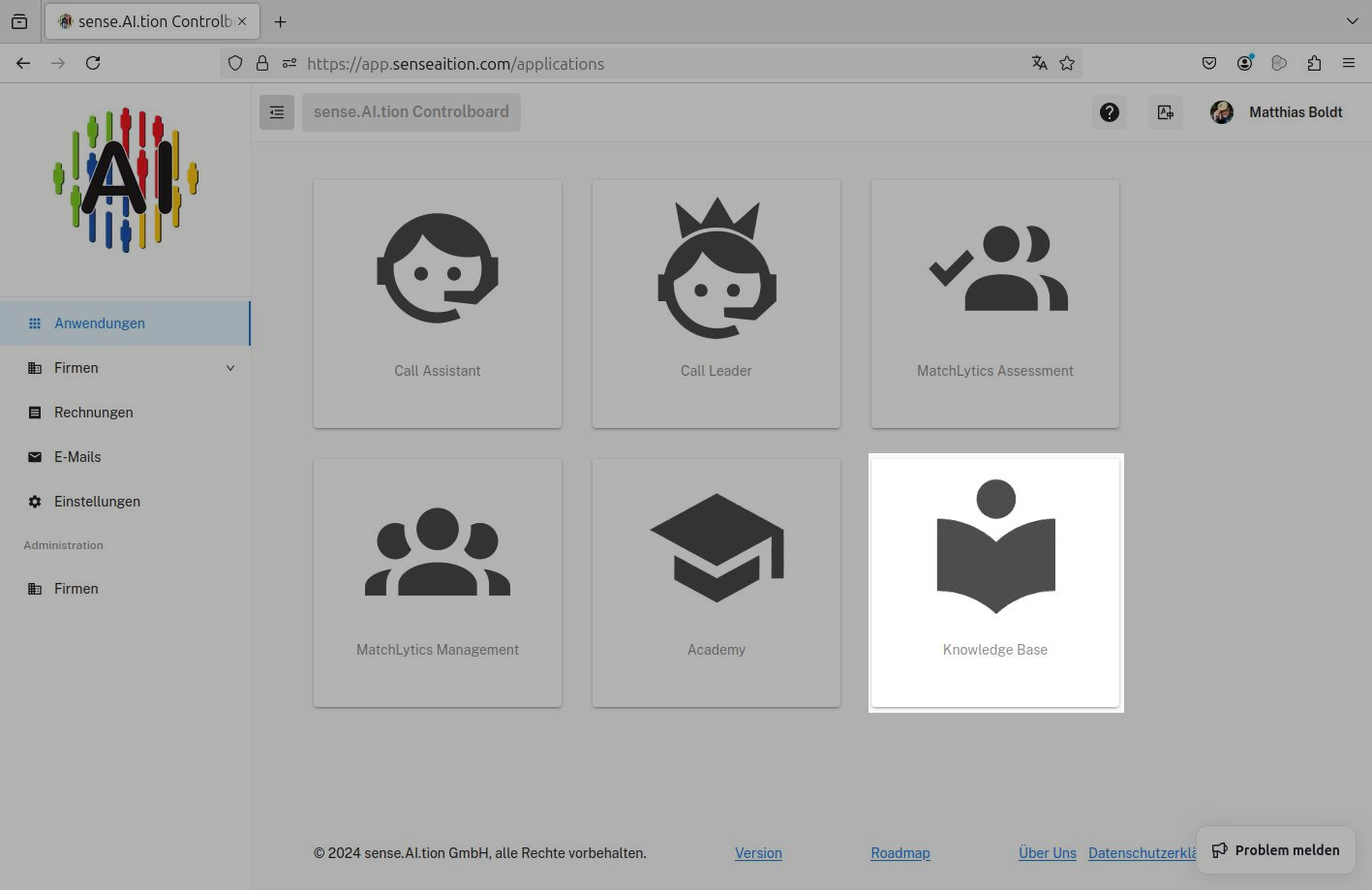1372x890 pixels.
Task: Click the sense.AI.tion logo
Action: point(126,180)
